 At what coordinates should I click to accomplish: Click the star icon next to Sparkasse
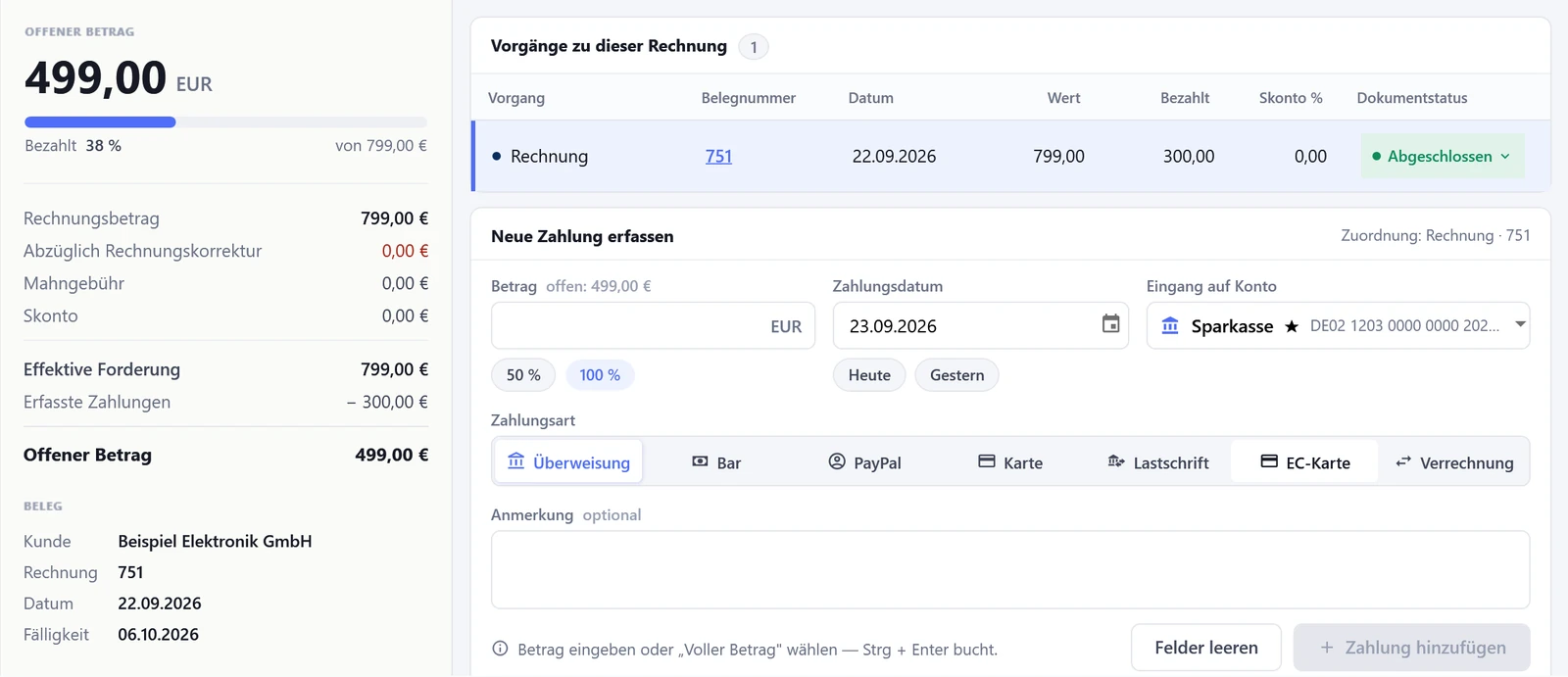click(x=1292, y=326)
